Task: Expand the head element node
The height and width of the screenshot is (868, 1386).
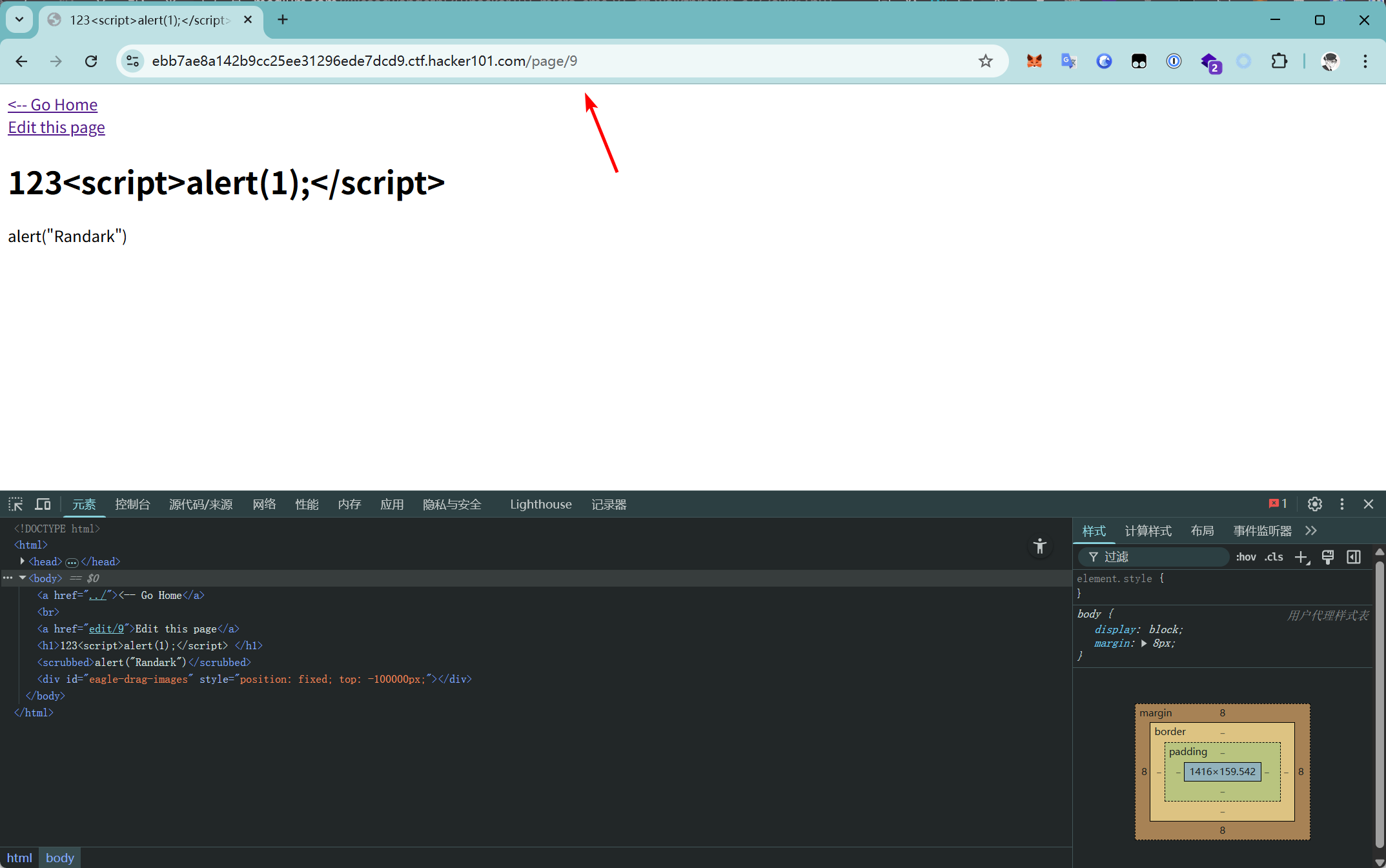Action: 23,561
